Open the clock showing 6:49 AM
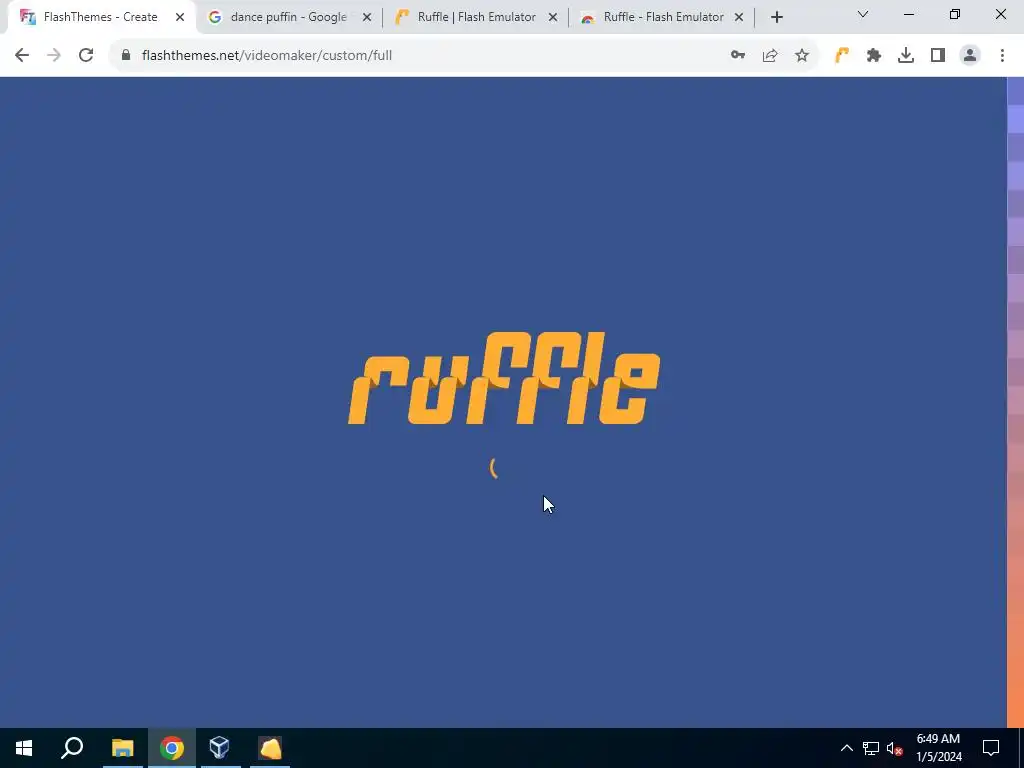1024x768 pixels. (939, 748)
